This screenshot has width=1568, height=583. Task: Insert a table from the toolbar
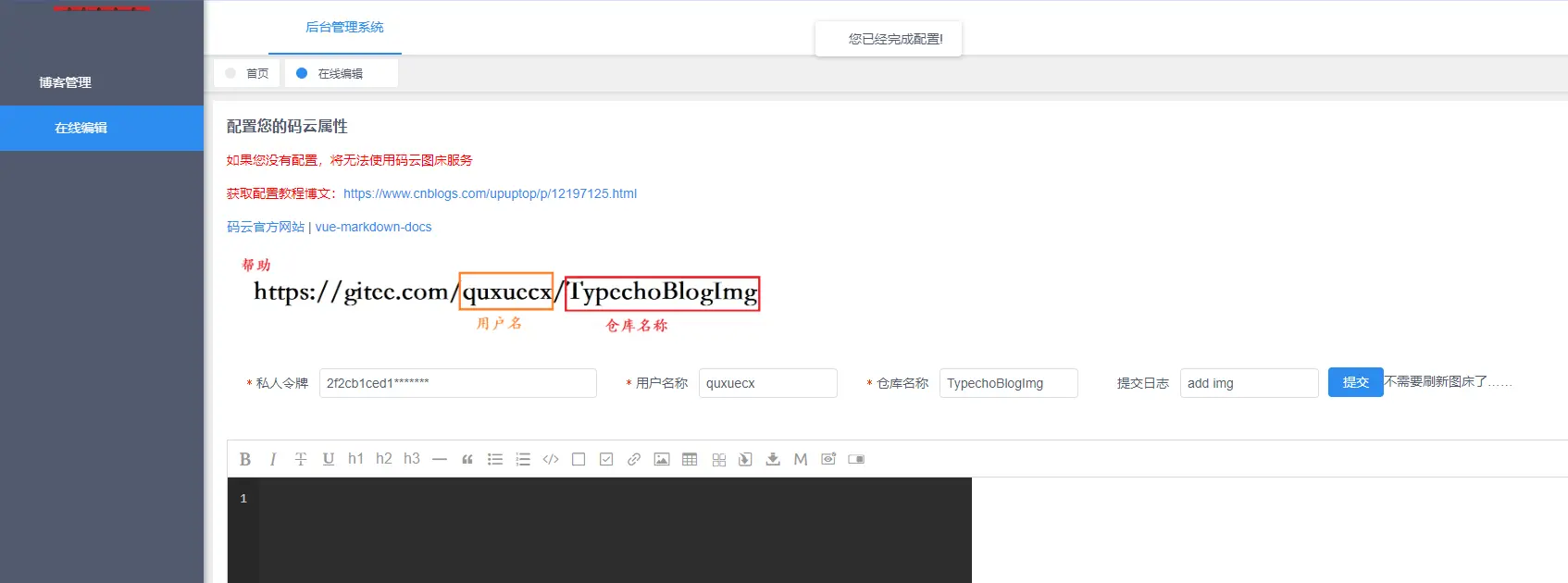[x=690, y=459]
